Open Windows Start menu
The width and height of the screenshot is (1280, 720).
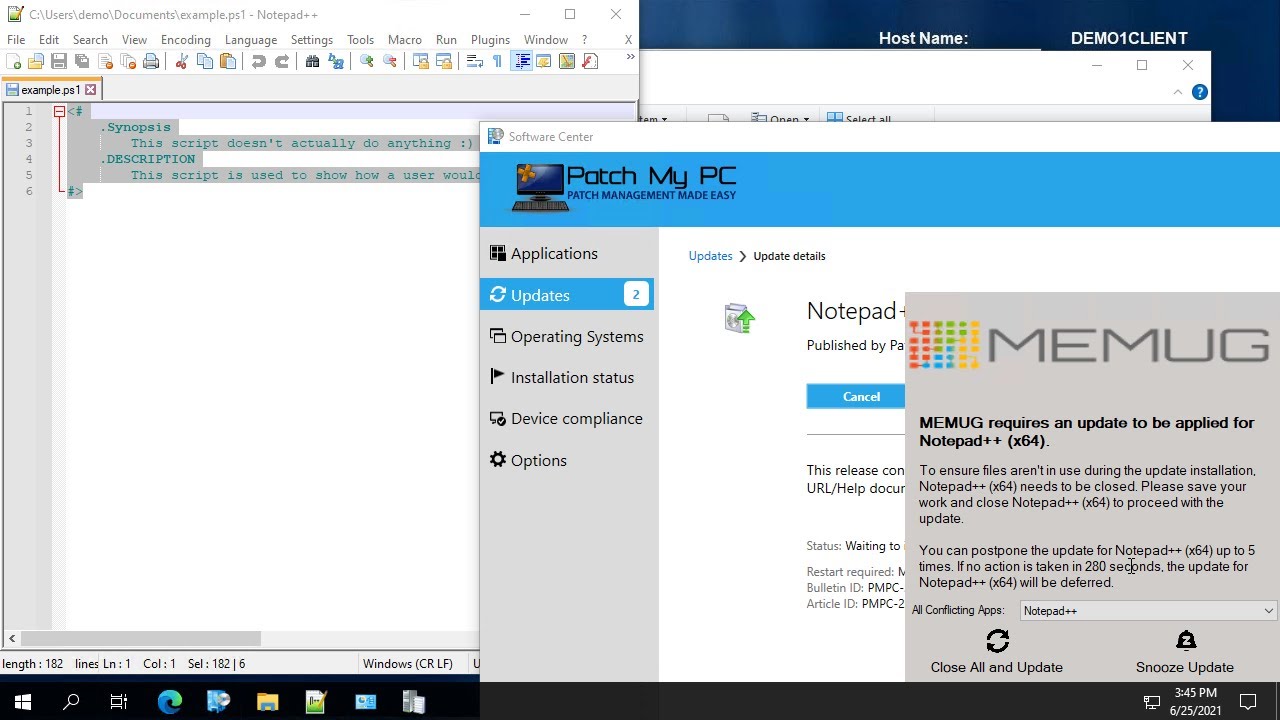coord(22,702)
